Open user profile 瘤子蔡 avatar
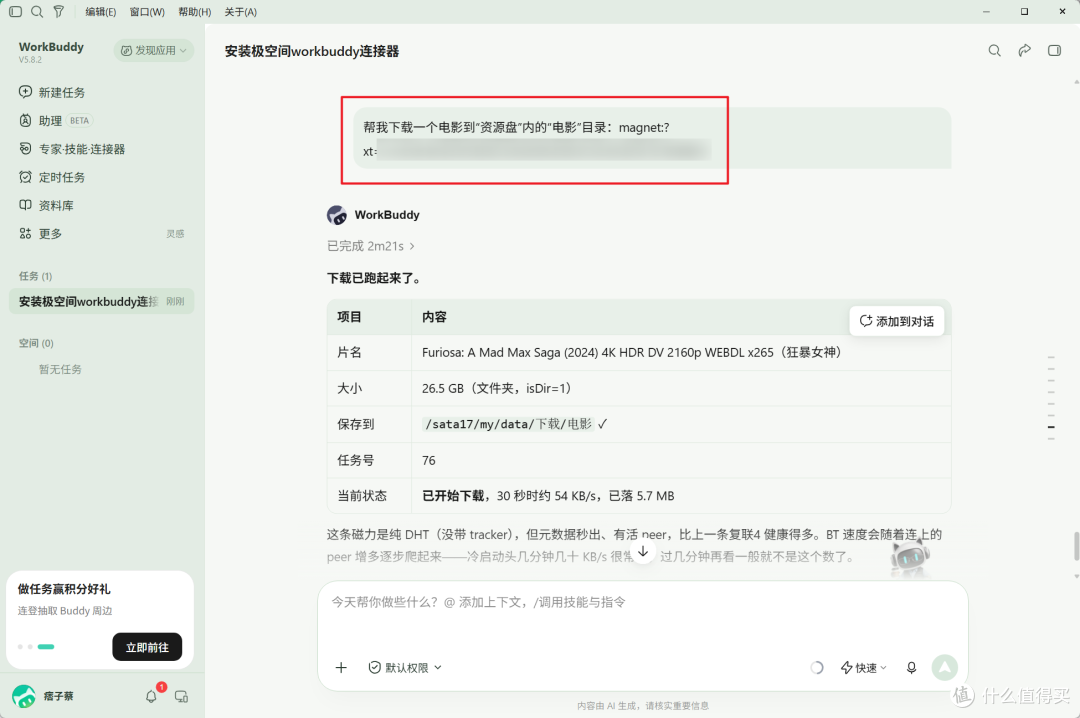Image resolution: width=1080 pixels, height=718 pixels. 24,696
